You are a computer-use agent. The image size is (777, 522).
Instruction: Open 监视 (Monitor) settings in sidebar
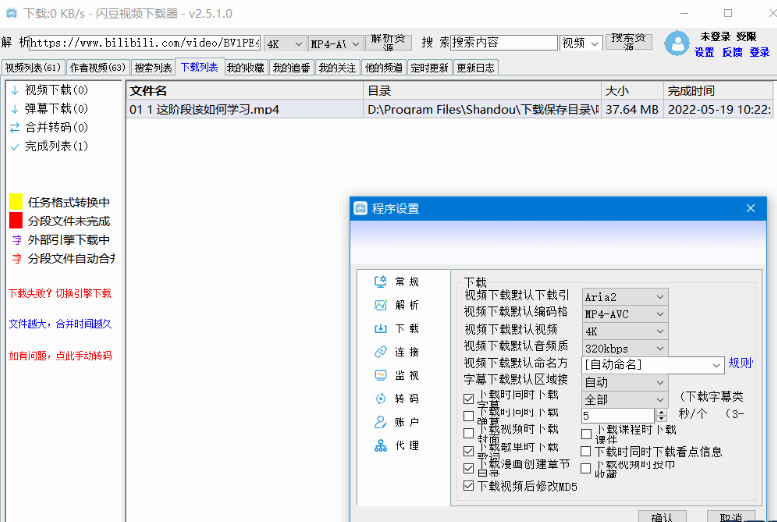[x=396, y=375]
